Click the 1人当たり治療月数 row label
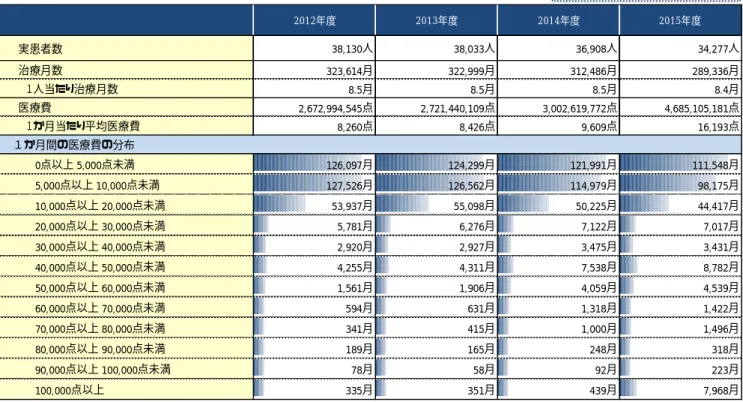The width and height of the screenshot is (743, 402). coord(126,89)
